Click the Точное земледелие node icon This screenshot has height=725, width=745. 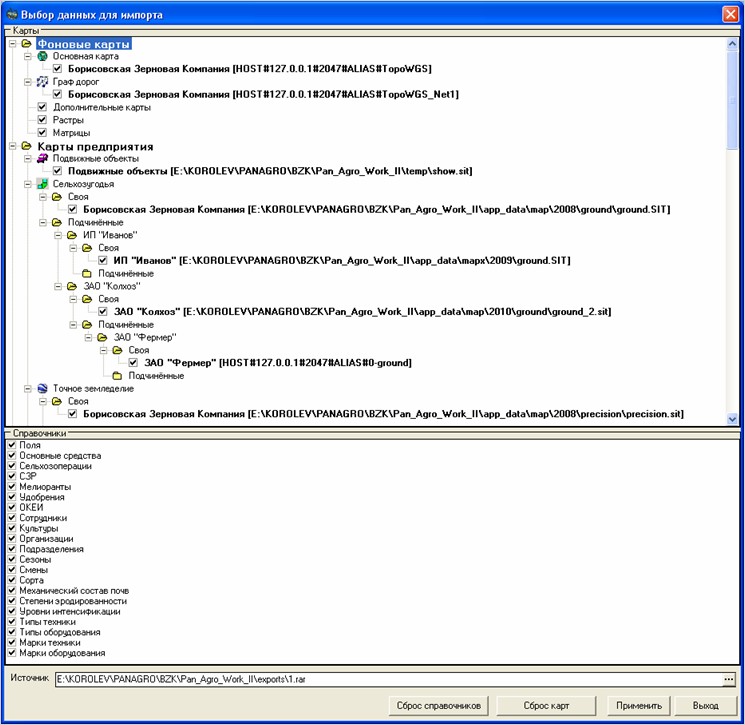click(x=42, y=389)
